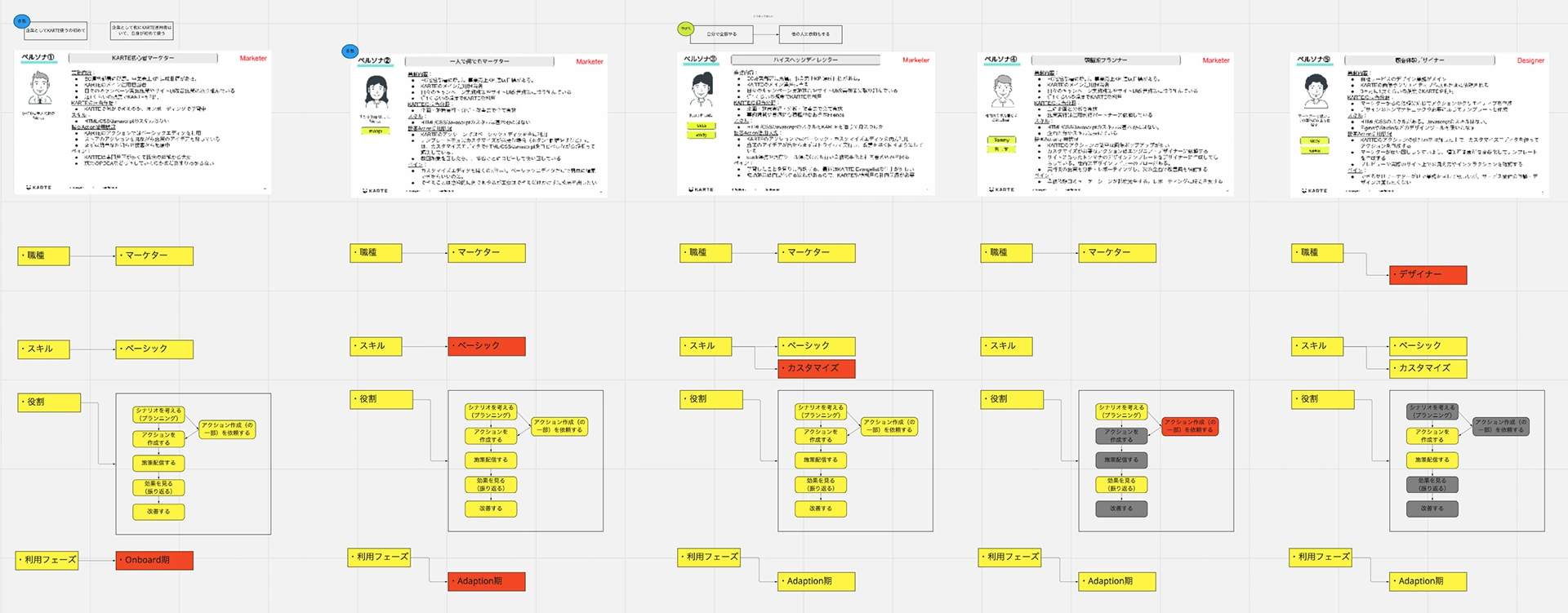
Task: Select the red カスタマイズ sticky note
Action: 817,368
